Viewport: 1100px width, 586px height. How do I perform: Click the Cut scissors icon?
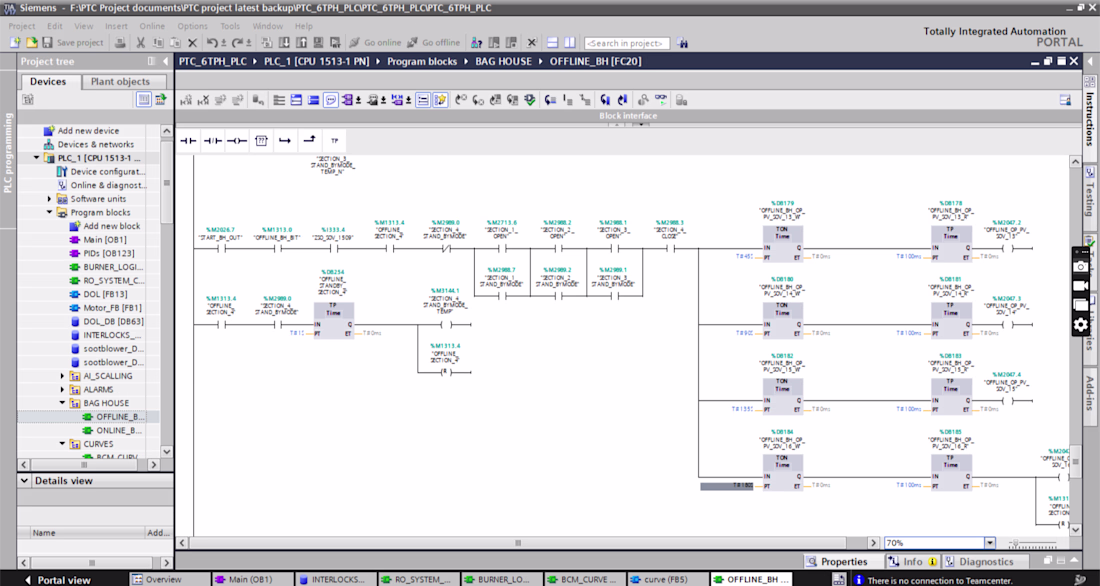point(140,43)
